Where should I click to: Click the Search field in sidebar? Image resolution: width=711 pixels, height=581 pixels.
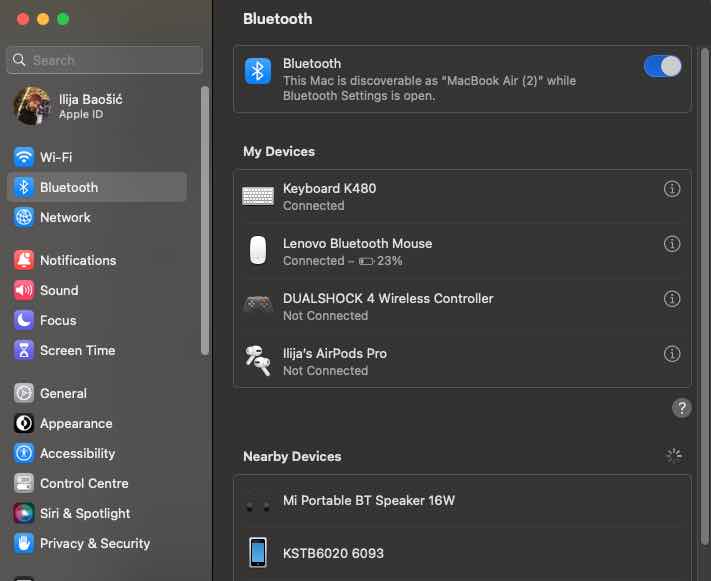(105, 60)
